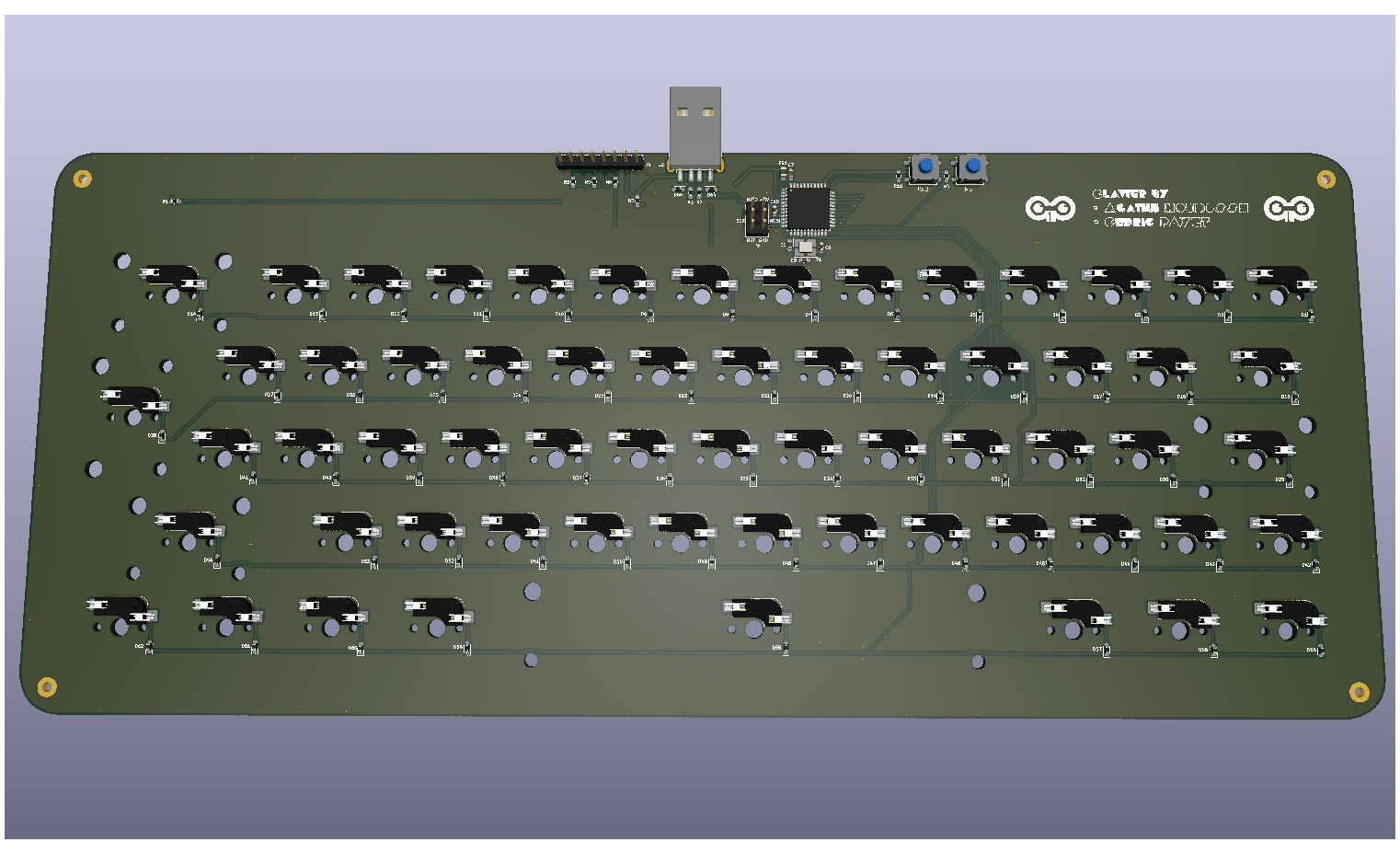Click the top-right gold mounting hole
Screen dimensions: 1400x854
click(x=1325, y=179)
